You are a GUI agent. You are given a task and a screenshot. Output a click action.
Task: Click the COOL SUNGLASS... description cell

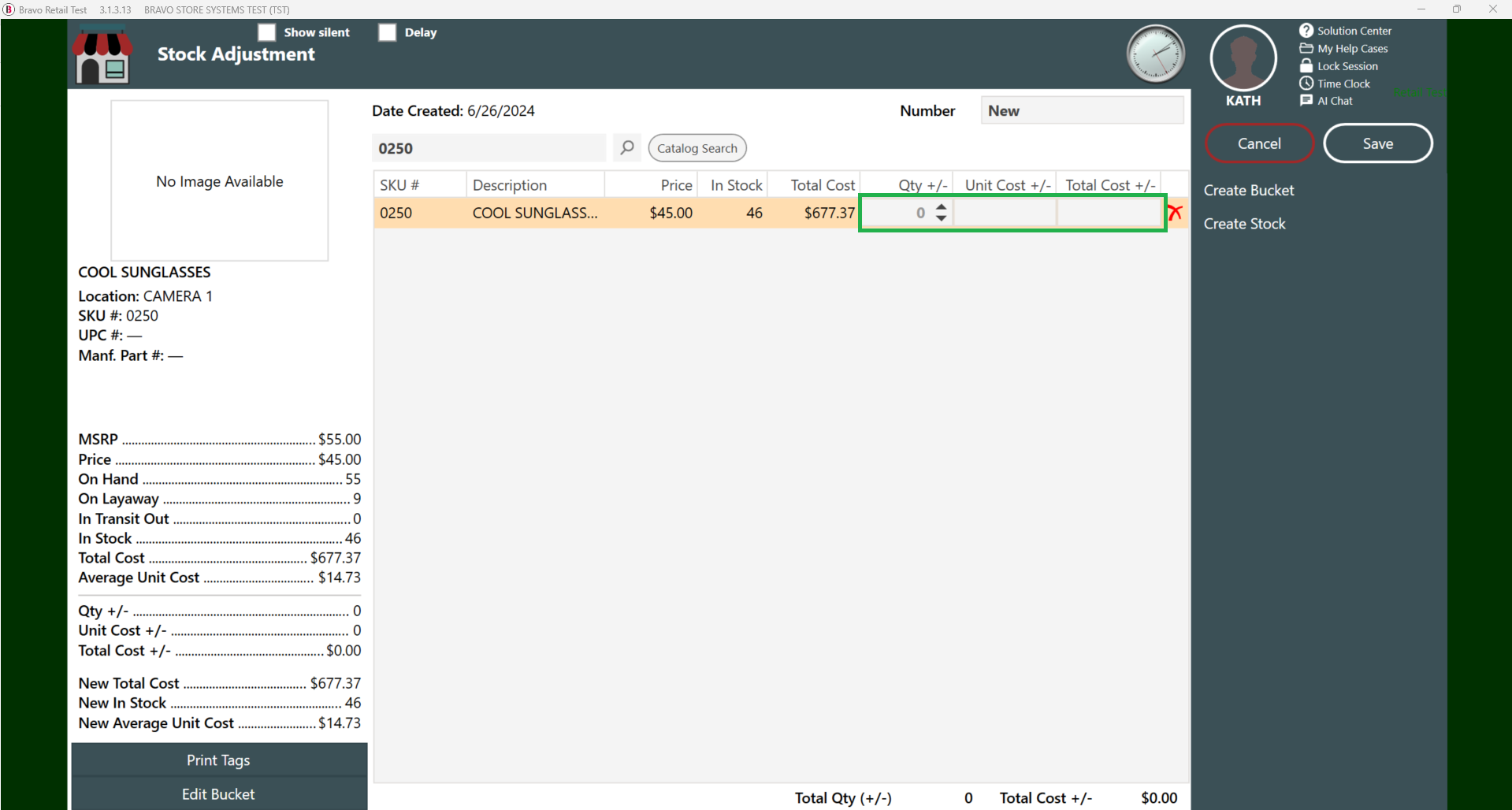pyautogui.click(x=535, y=213)
